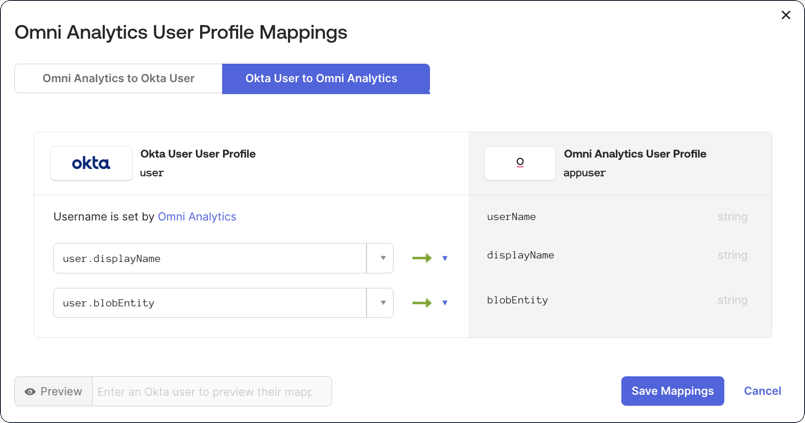Open the Omni Analytics username link
This screenshot has width=805, height=423.
(x=197, y=216)
